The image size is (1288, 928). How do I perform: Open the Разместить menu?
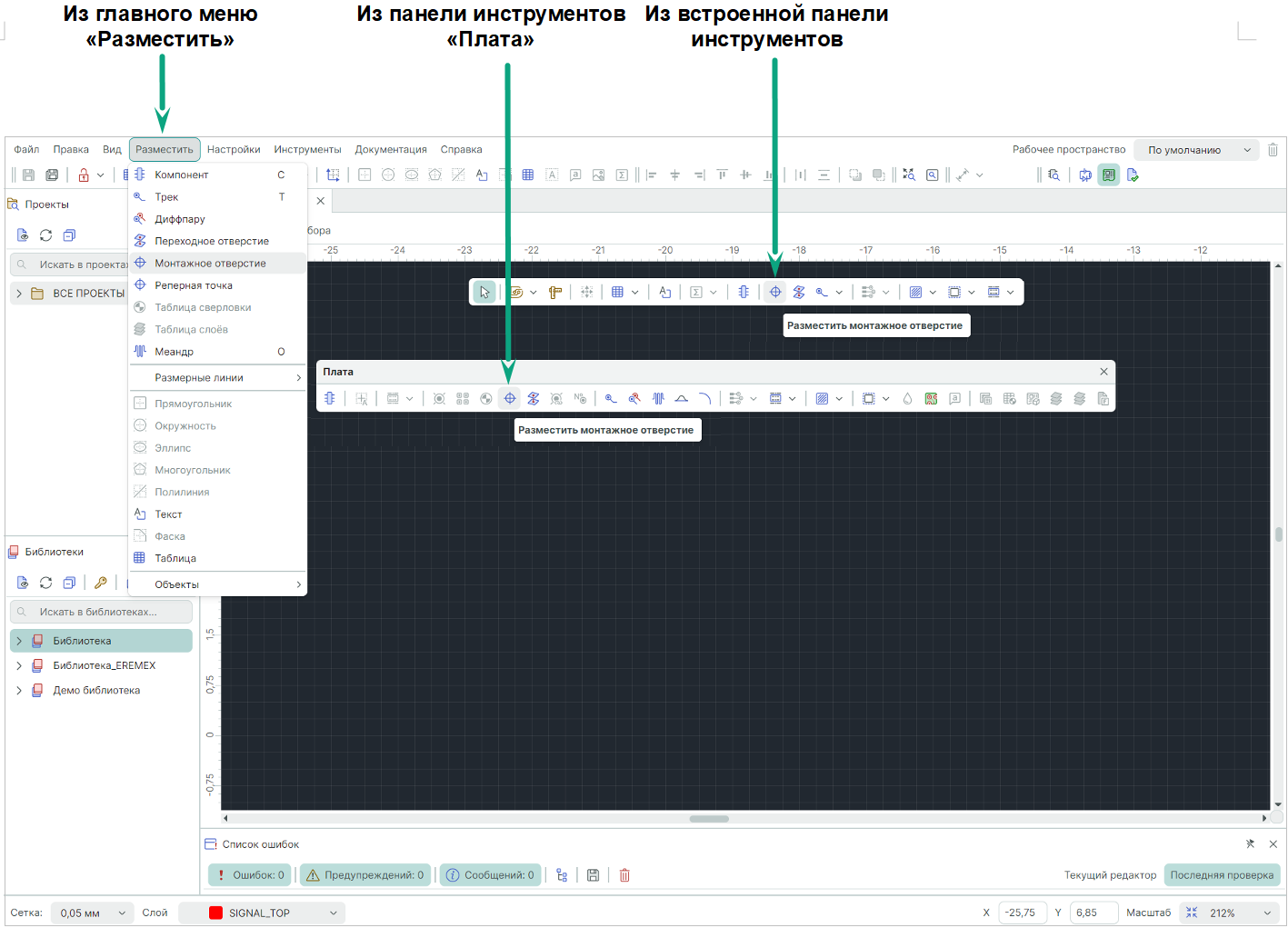tap(165, 150)
